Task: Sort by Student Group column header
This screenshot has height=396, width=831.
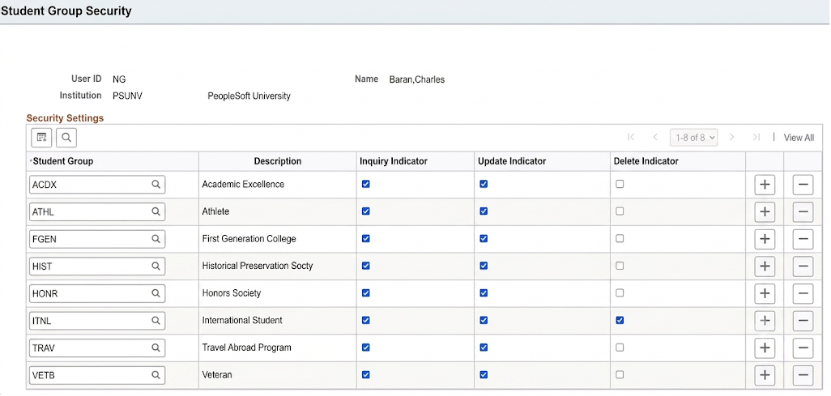Action: pyautogui.click(x=63, y=161)
